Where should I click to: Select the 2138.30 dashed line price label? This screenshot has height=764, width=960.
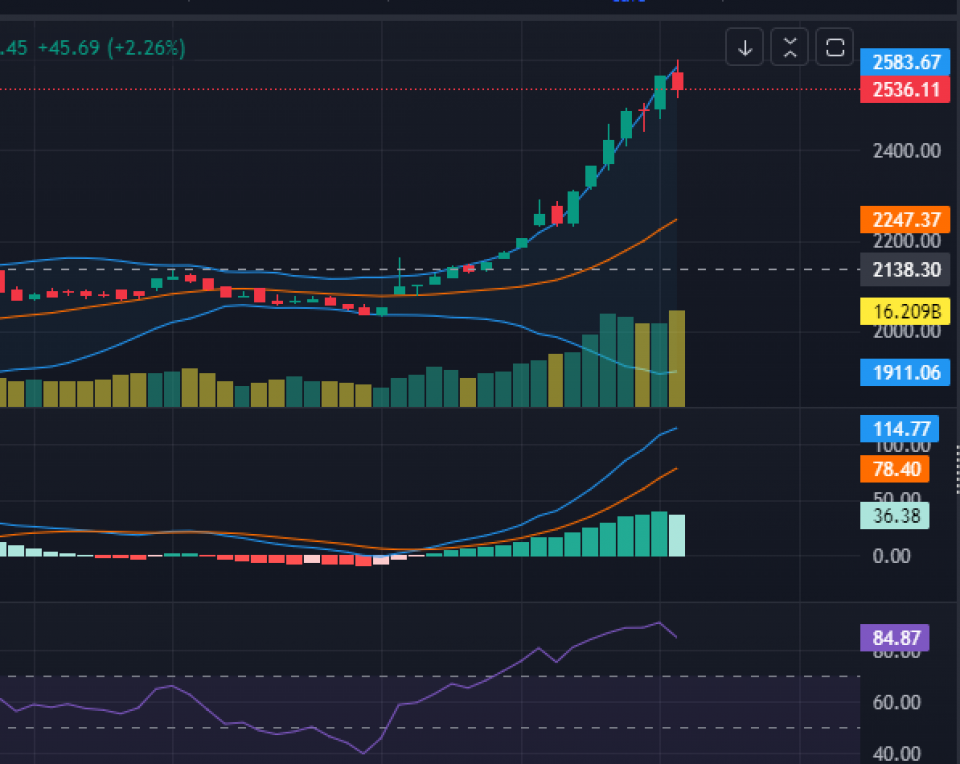pyautogui.click(x=905, y=269)
